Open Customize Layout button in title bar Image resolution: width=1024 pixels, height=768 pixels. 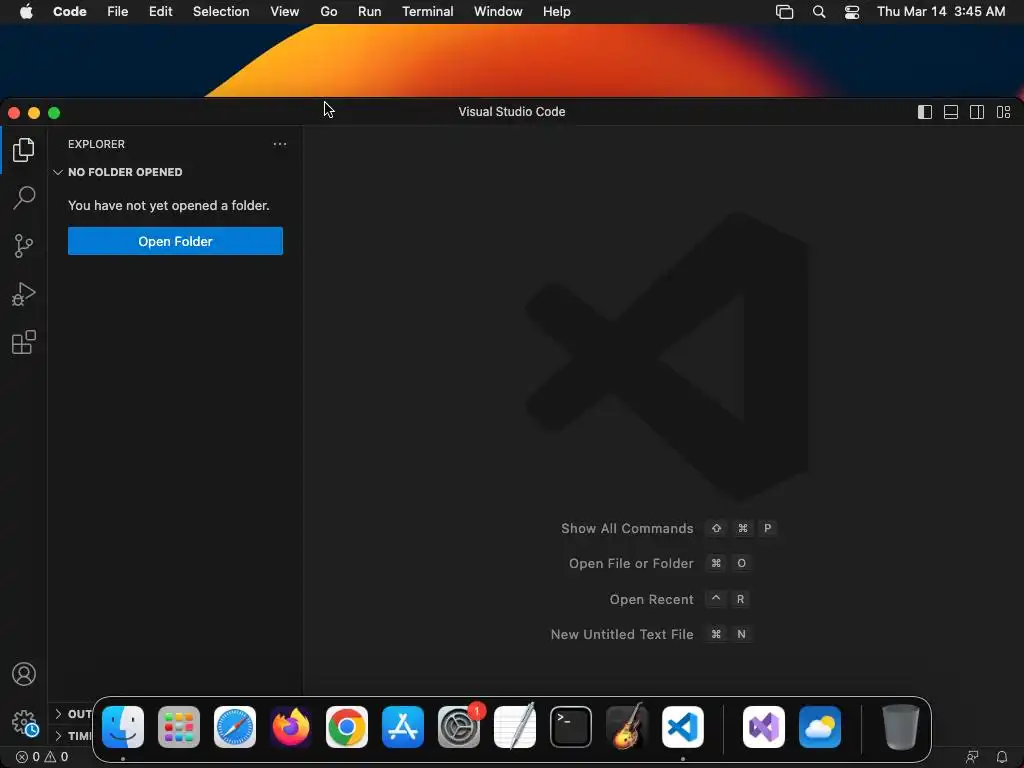coord(1004,112)
